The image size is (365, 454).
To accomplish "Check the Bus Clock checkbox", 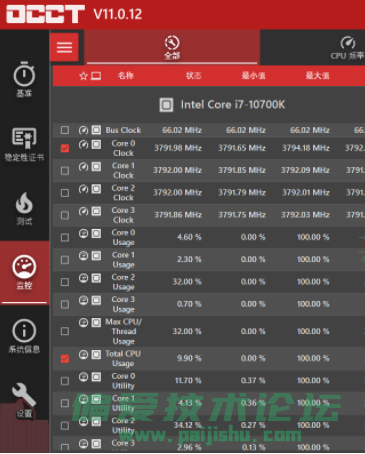I will tap(65, 130).
